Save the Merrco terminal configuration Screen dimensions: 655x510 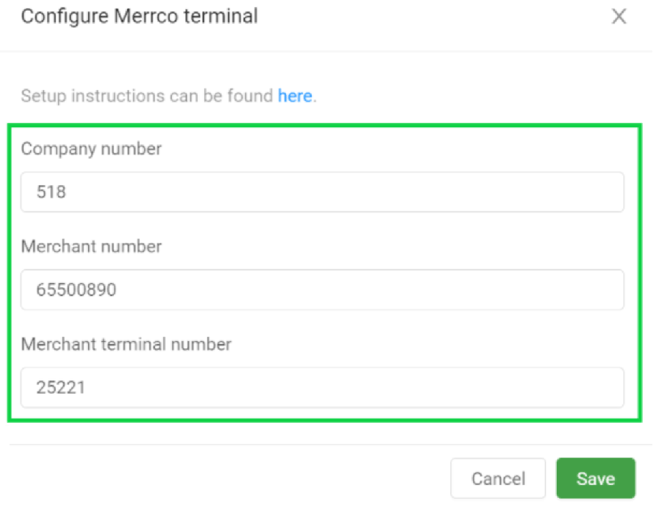tap(595, 479)
